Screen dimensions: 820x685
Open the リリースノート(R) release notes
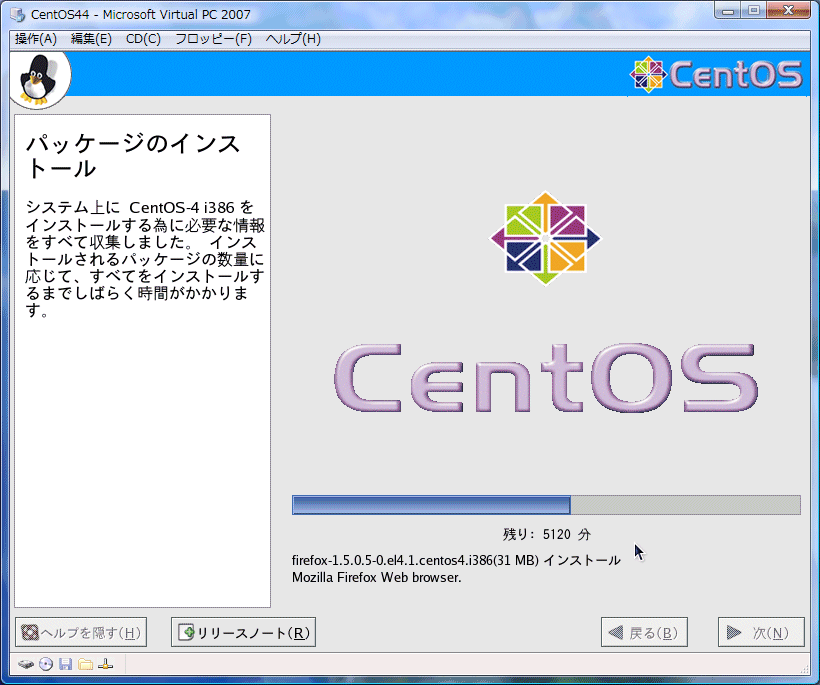243,632
